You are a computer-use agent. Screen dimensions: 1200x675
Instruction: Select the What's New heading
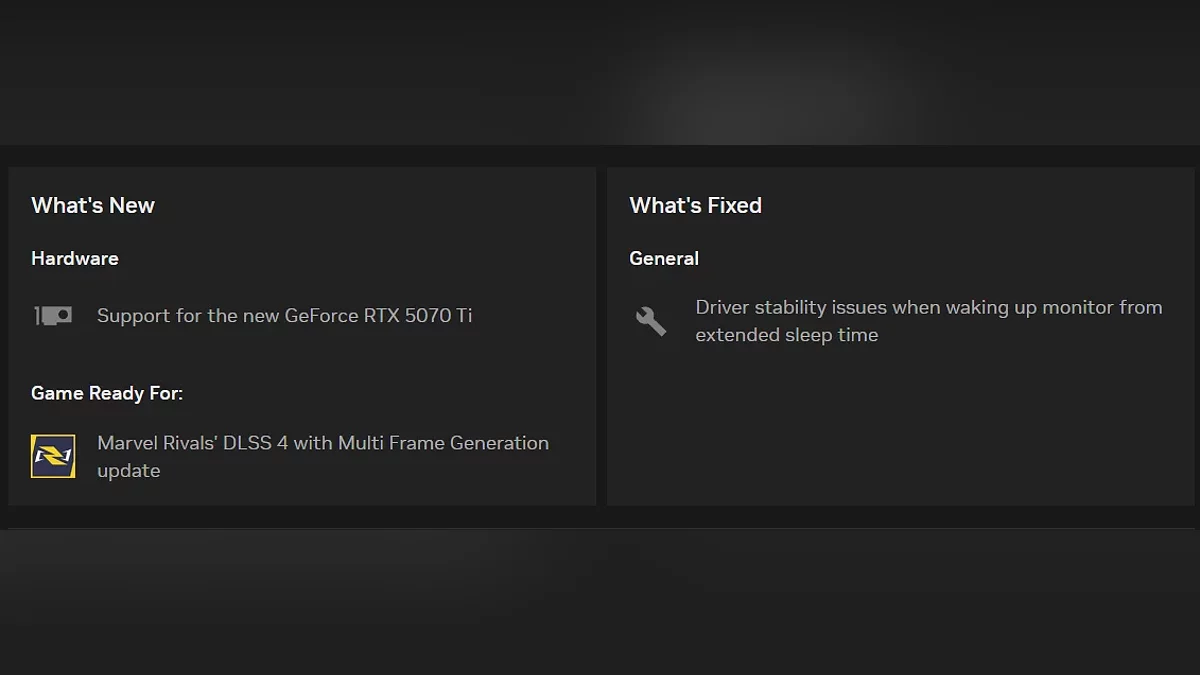(93, 205)
